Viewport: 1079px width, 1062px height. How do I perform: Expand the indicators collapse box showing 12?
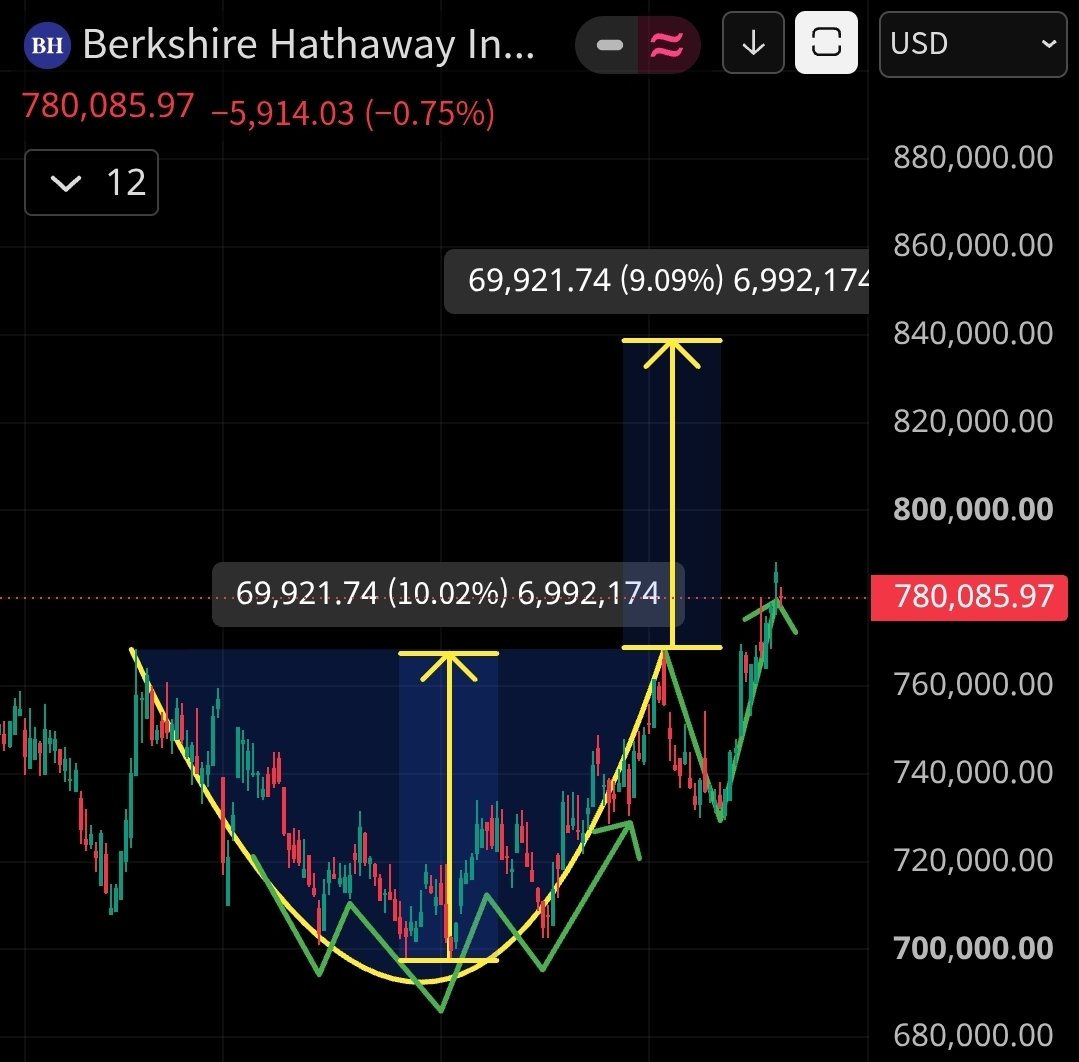tap(92, 182)
